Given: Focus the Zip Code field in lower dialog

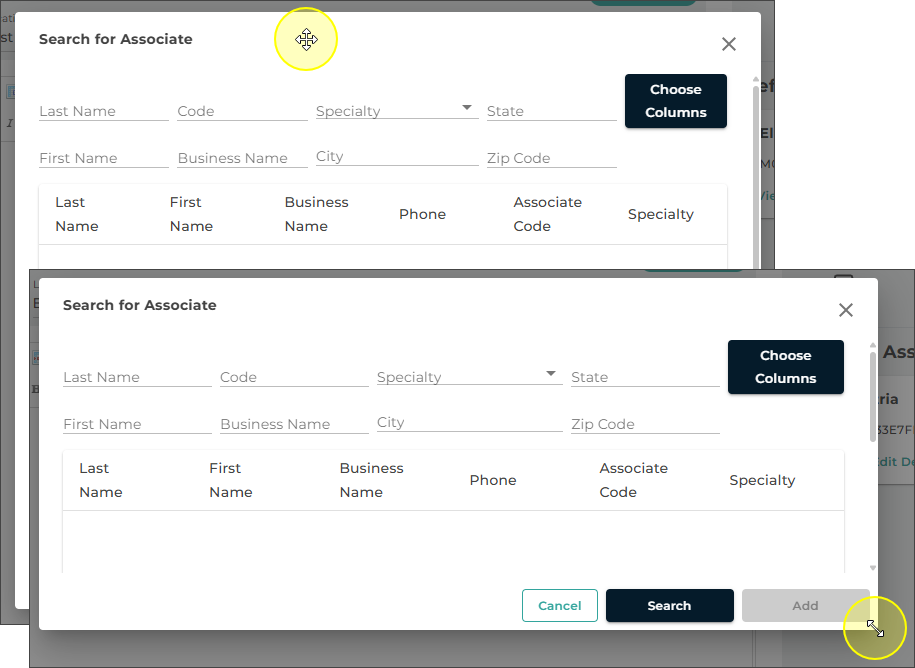Looking at the screenshot, I should click(x=645, y=424).
